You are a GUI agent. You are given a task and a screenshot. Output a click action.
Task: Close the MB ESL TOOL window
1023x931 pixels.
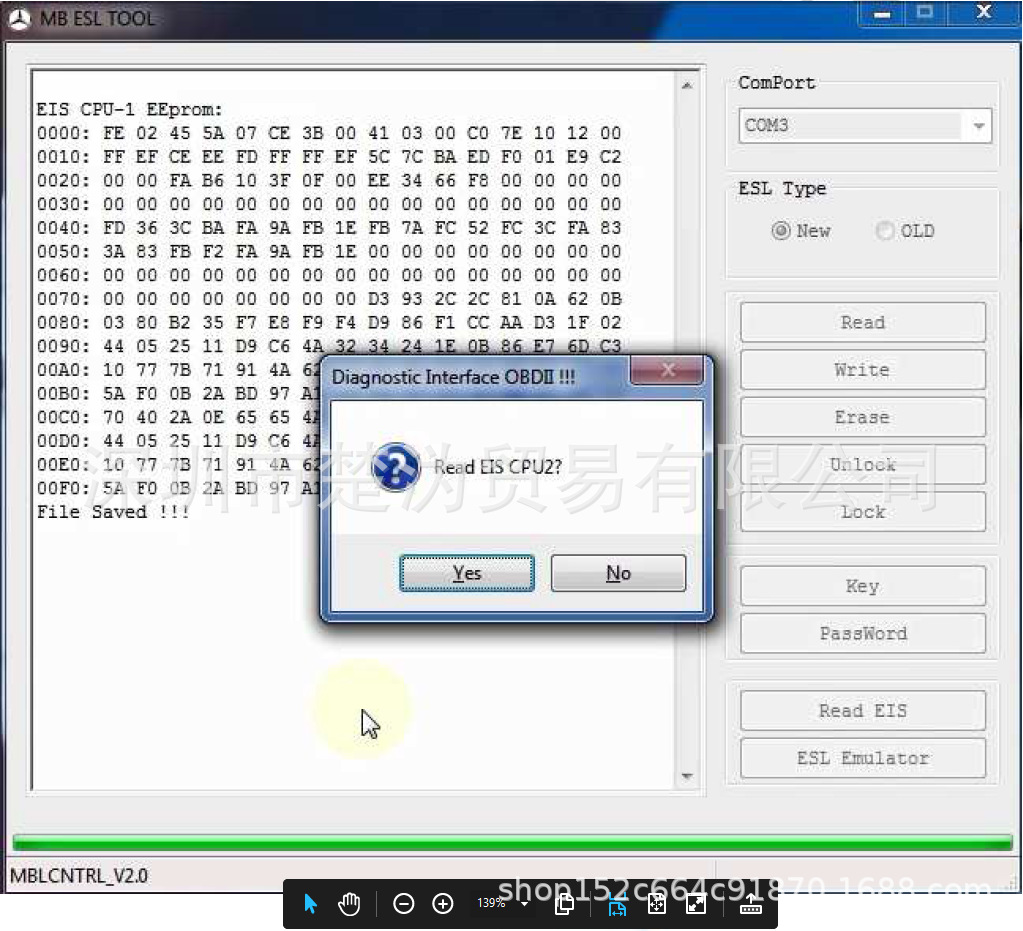[x=984, y=12]
